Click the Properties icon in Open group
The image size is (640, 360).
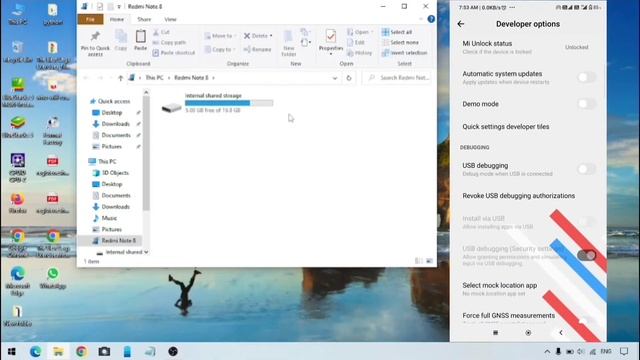click(x=331, y=37)
